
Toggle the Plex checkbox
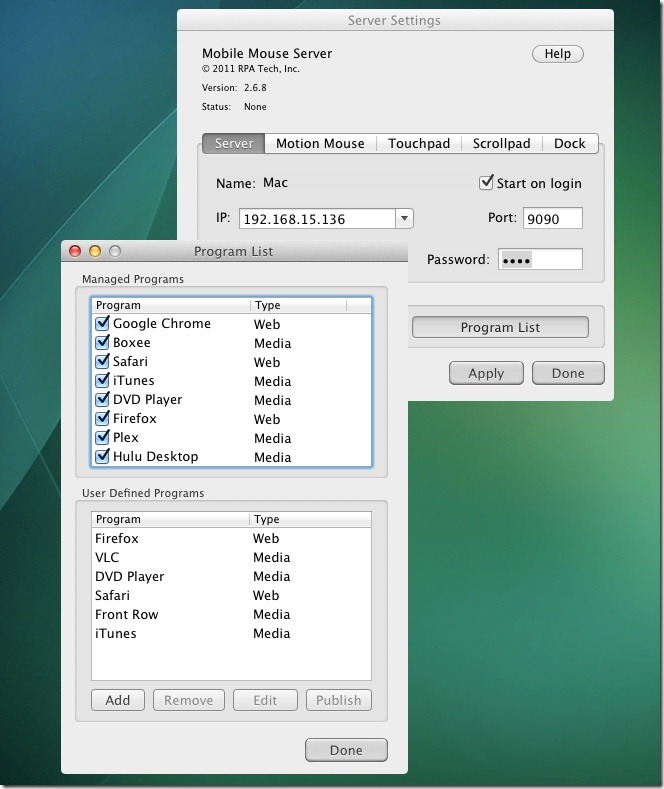(x=102, y=437)
